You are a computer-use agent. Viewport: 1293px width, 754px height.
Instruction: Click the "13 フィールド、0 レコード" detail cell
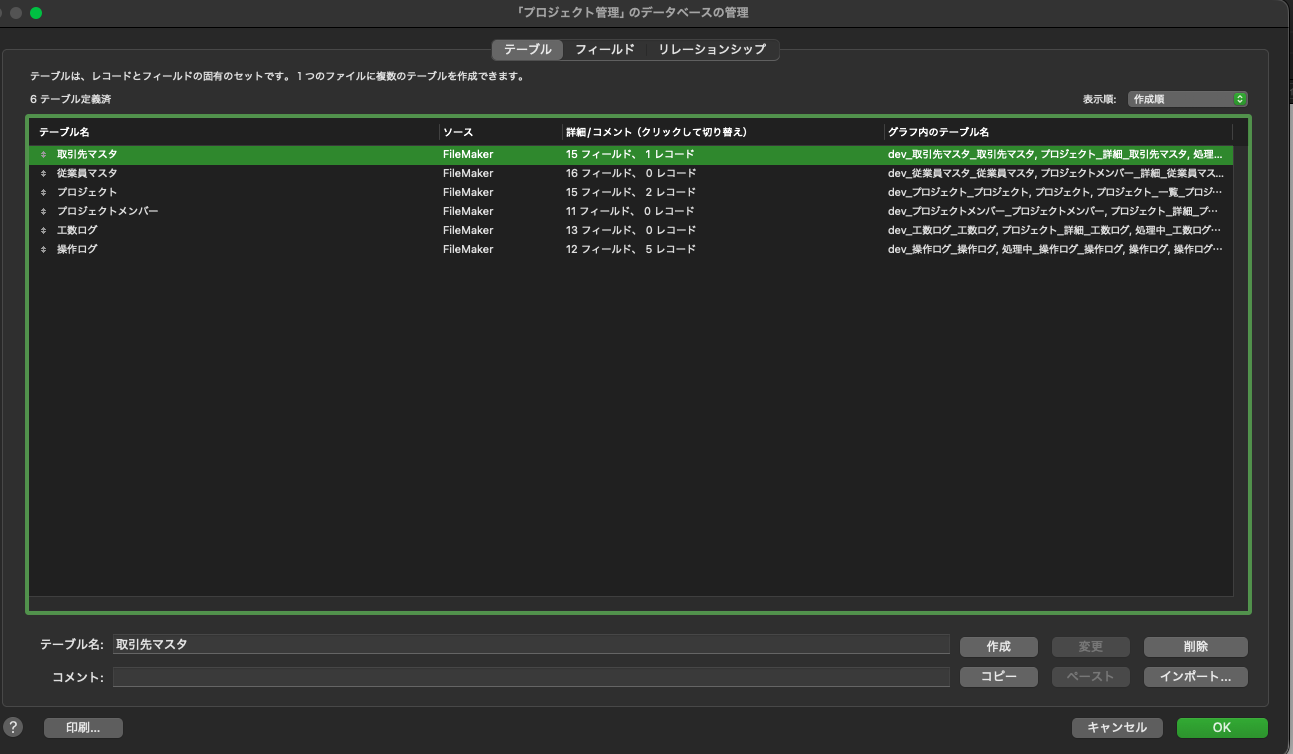click(630, 231)
